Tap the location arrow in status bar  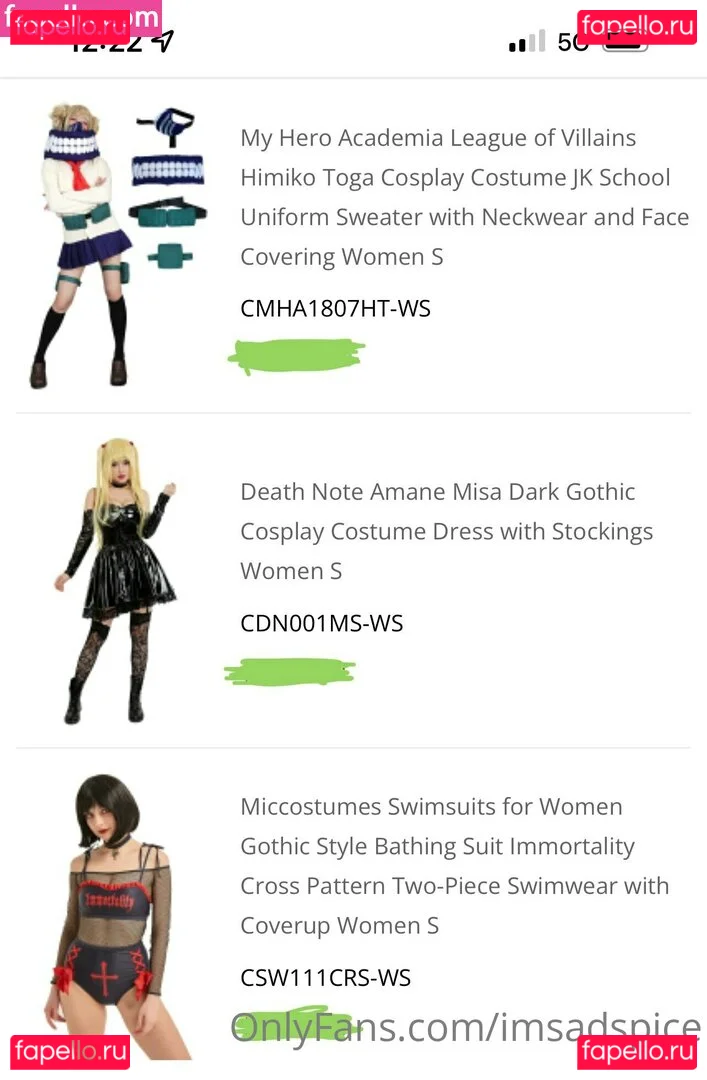[x=163, y=42]
